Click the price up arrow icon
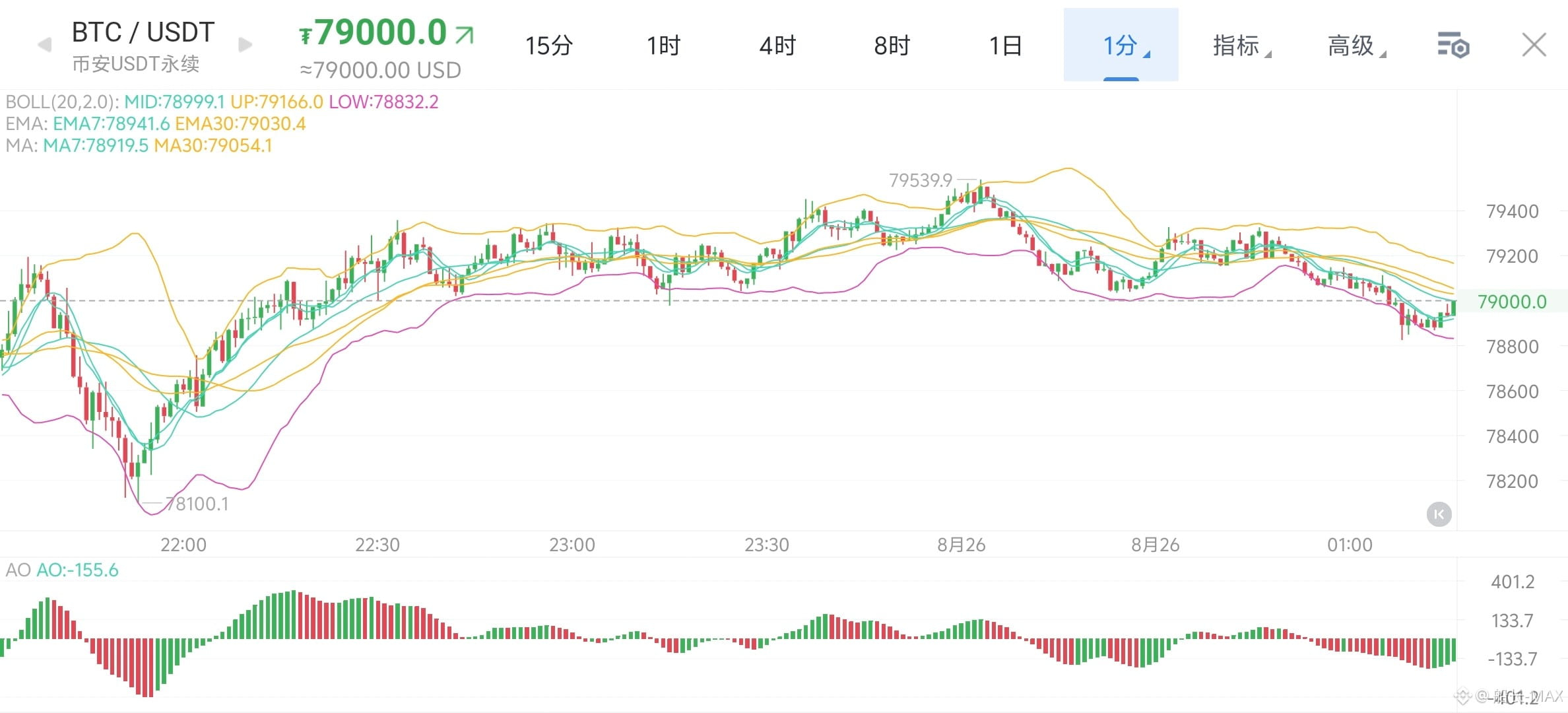Screen dimensions: 1568x713 click(x=465, y=35)
